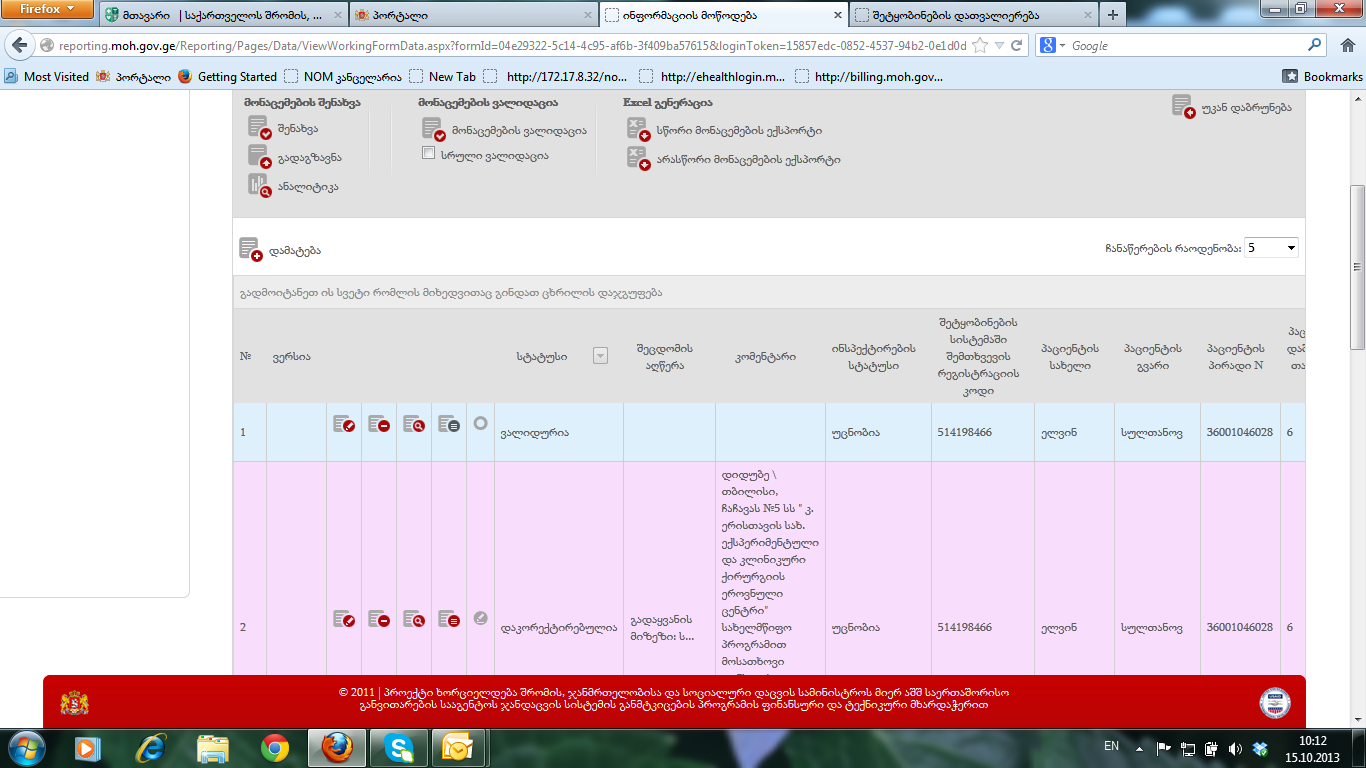Image resolution: width=1366 pixels, height=768 pixels.
Task: Click the დამატება (add record) icon
Action: [250, 250]
